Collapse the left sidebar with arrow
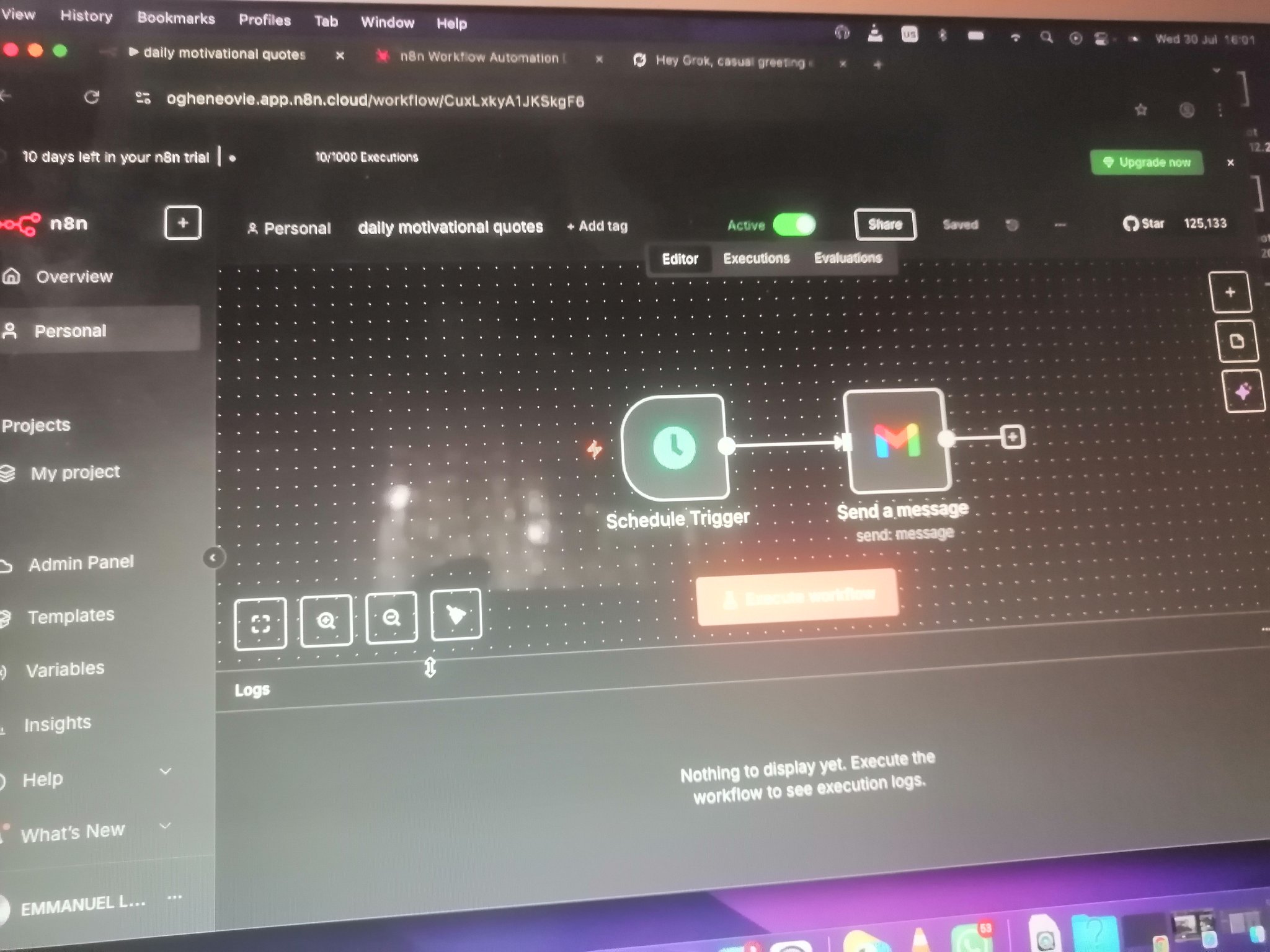 coord(213,558)
